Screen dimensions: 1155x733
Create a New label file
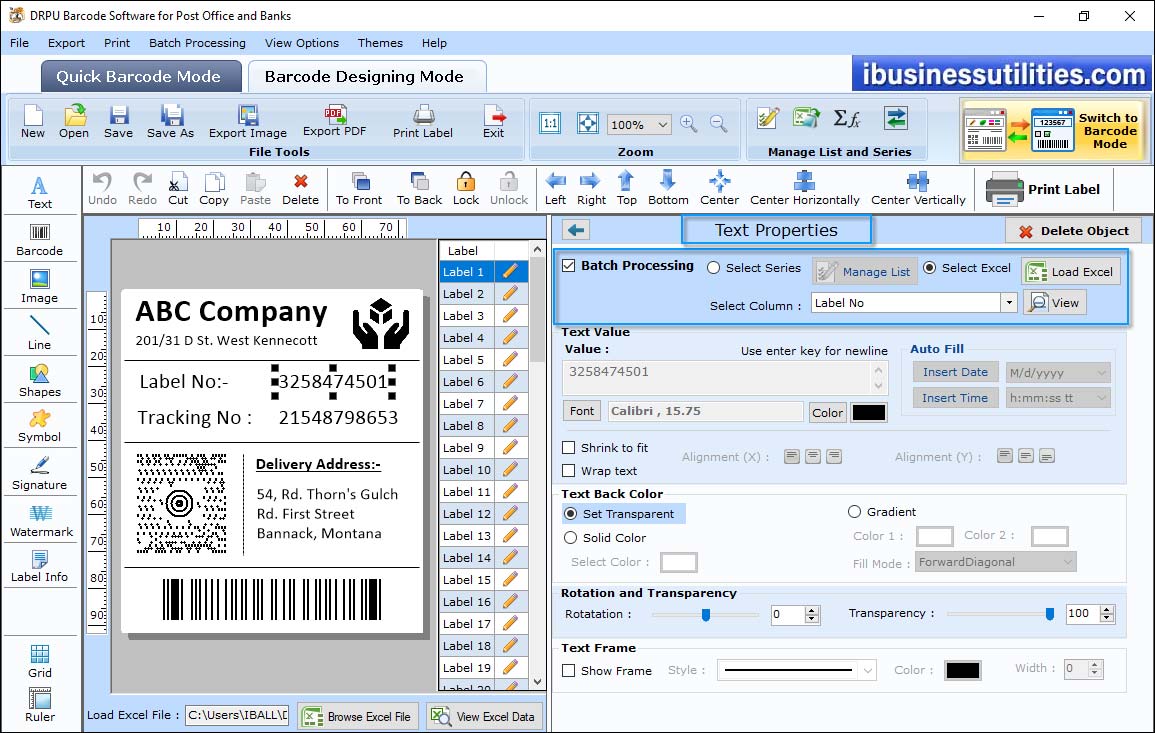click(x=32, y=122)
